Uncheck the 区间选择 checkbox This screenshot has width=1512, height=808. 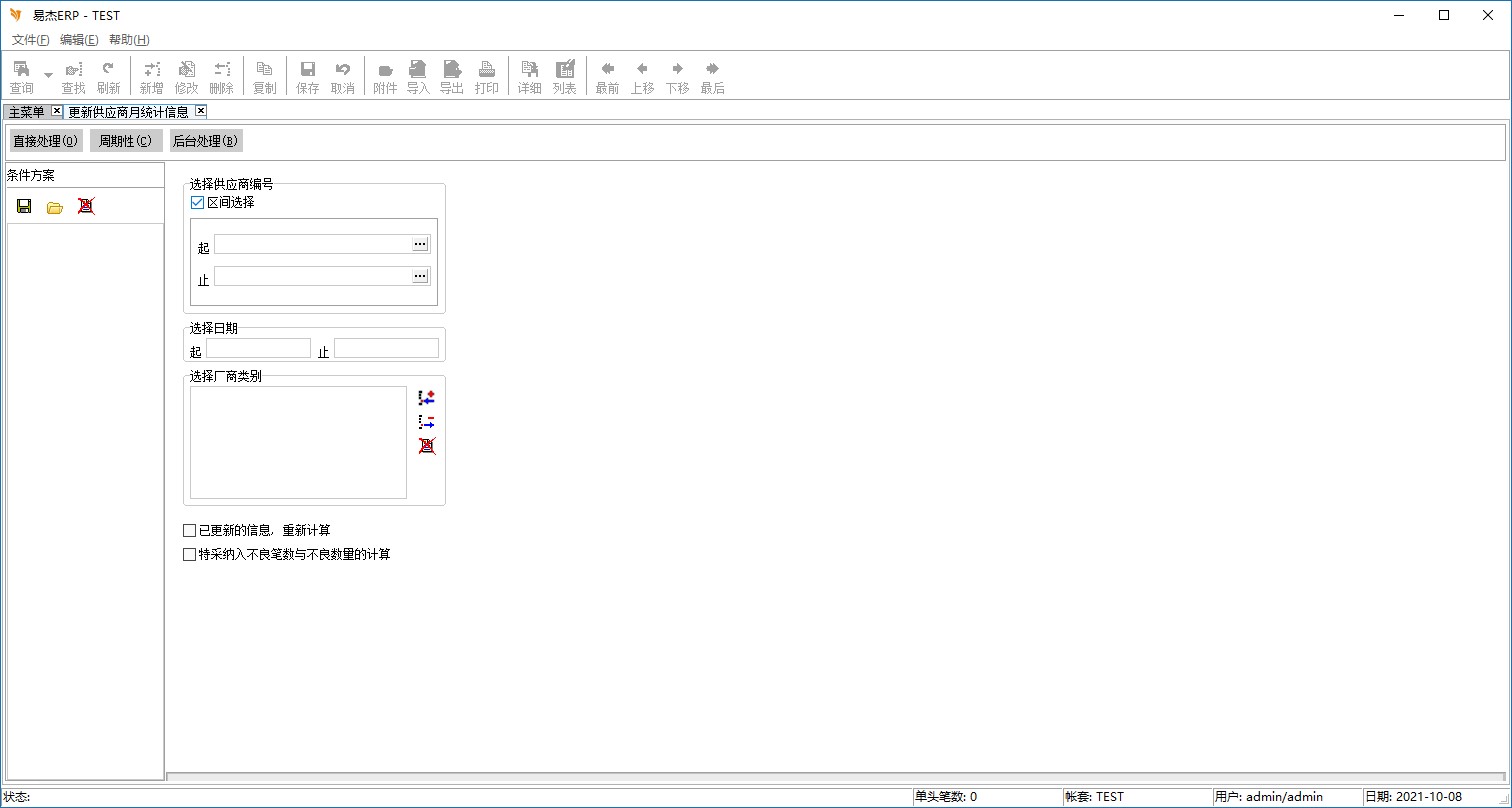197,202
